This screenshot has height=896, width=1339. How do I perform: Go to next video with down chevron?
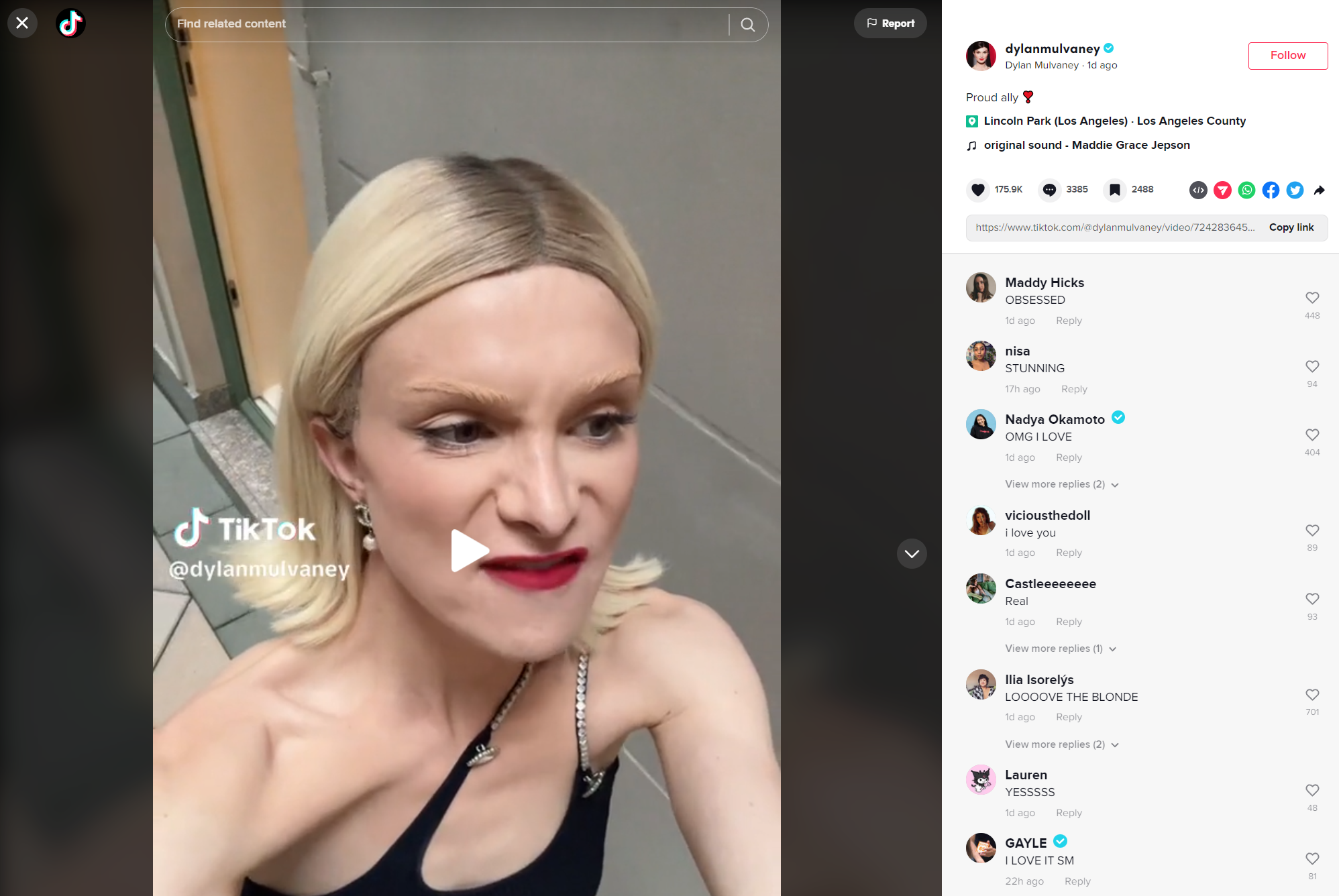912,553
